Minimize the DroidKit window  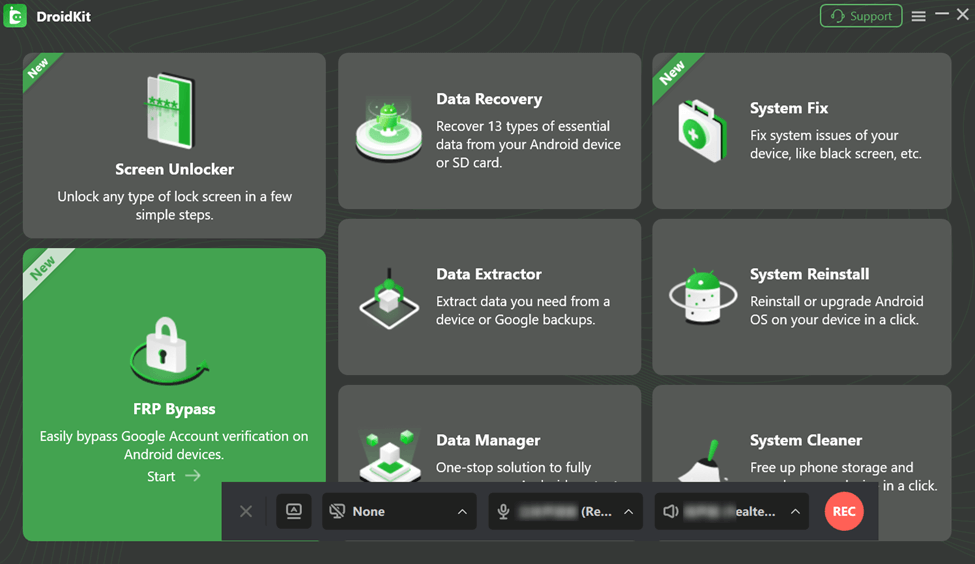(x=942, y=14)
